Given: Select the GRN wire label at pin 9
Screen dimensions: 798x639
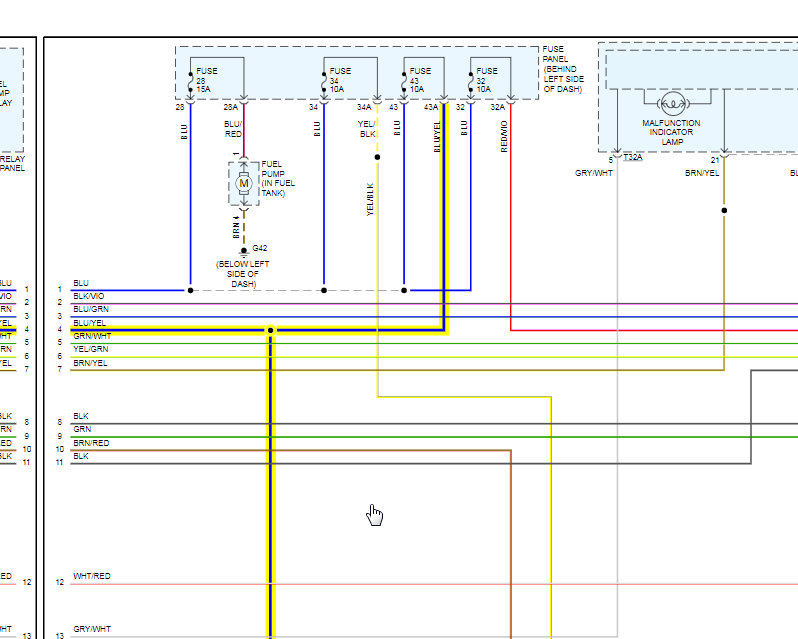Looking at the screenshot, I should tap(82, 429).
